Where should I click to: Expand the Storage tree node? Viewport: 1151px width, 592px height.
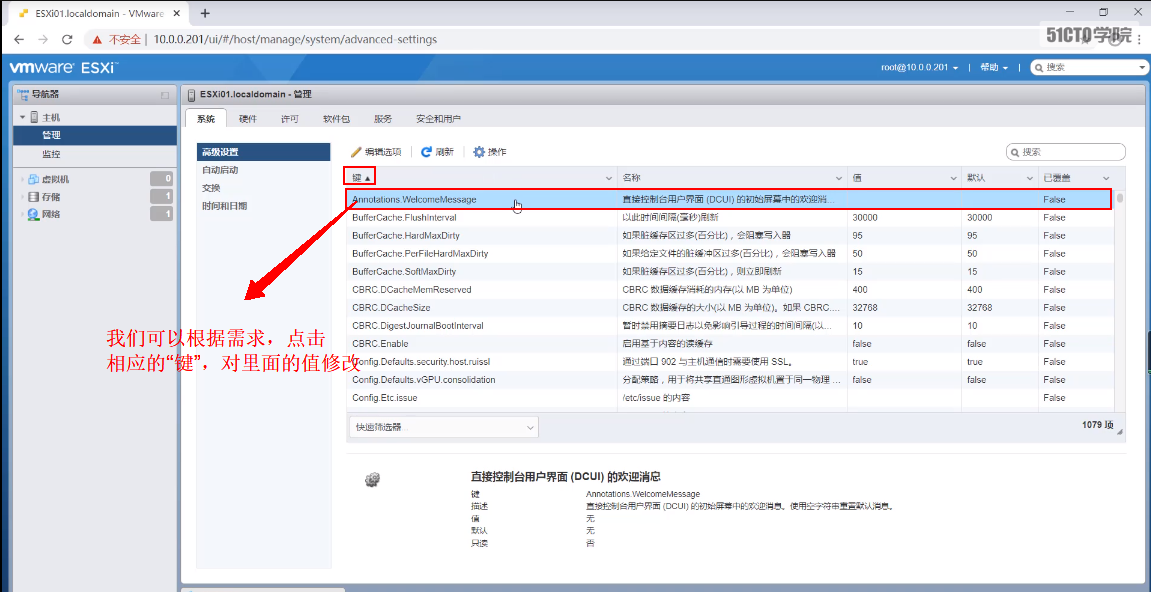click(23, 197)
